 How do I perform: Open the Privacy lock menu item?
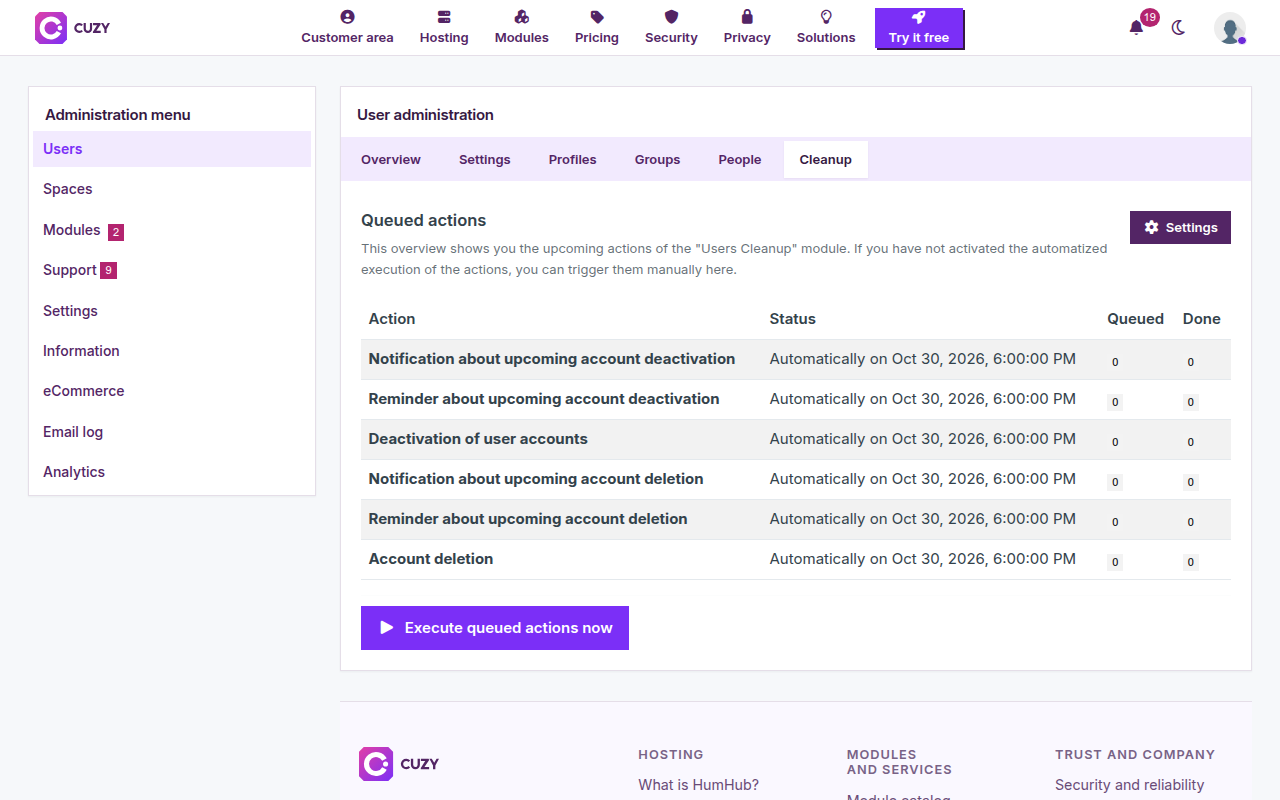[747, 28]
